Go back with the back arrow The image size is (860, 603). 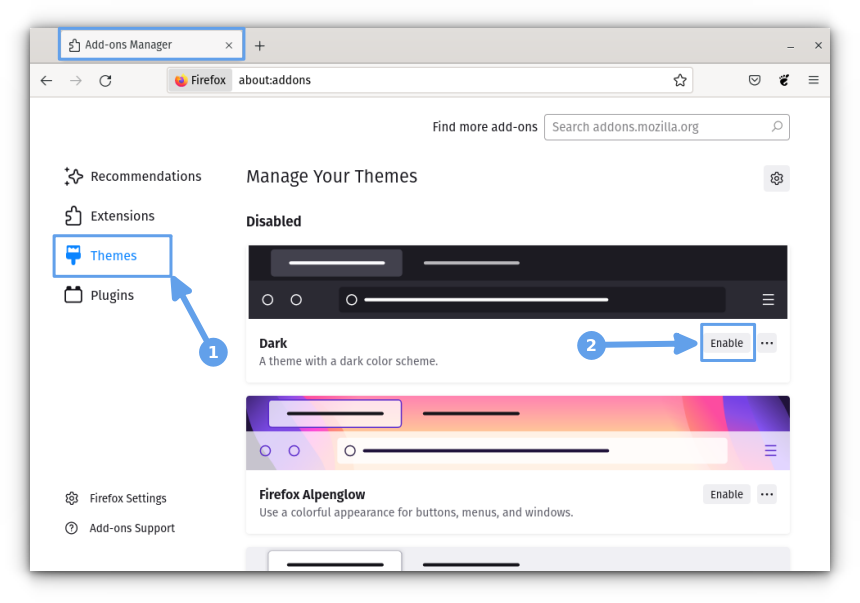tap(47, 81)
